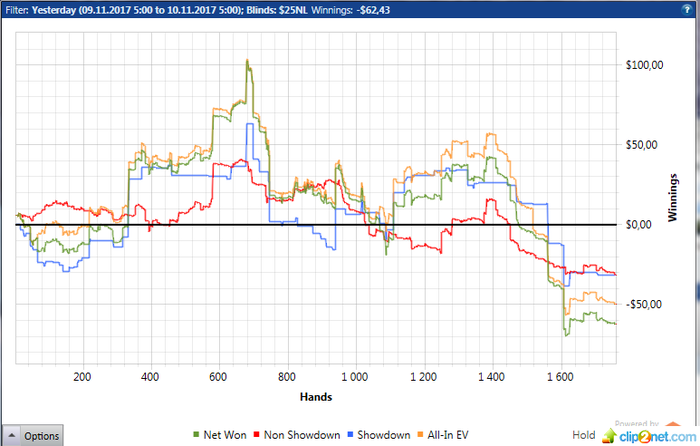Toggle the Net Won legend series
Screen dimensions: 700x446
pos(219,435)
